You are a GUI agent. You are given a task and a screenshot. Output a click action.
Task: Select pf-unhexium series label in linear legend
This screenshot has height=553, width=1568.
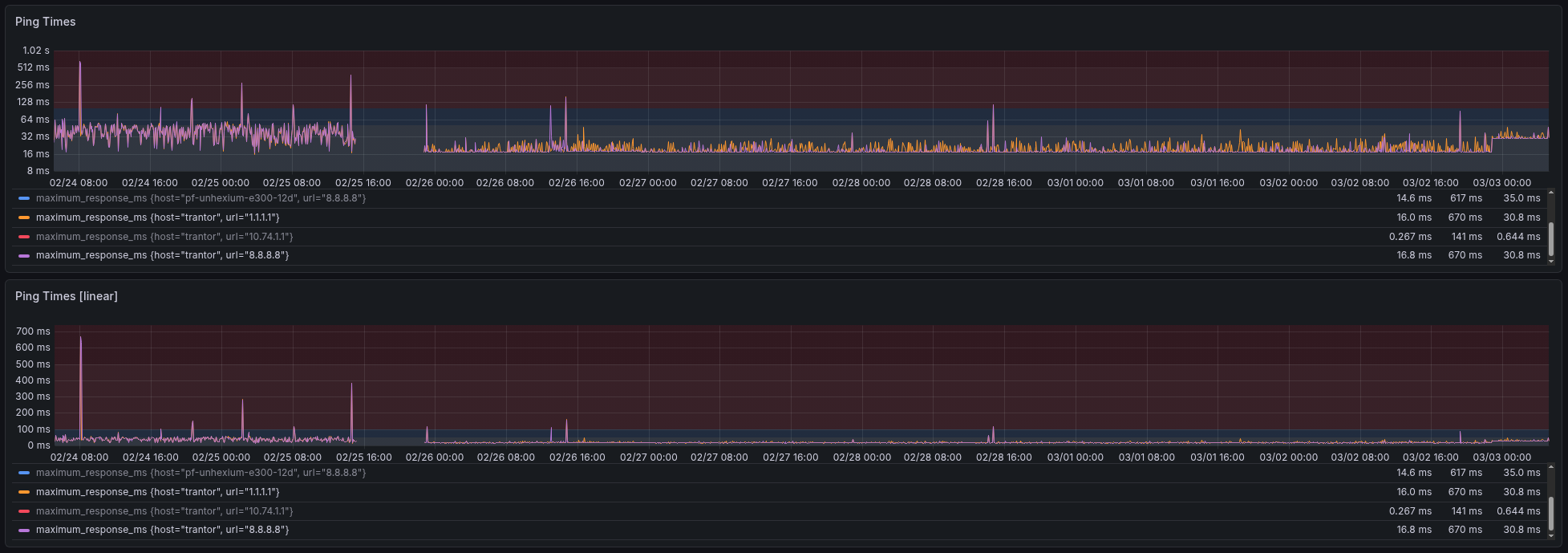pos(201,473)
